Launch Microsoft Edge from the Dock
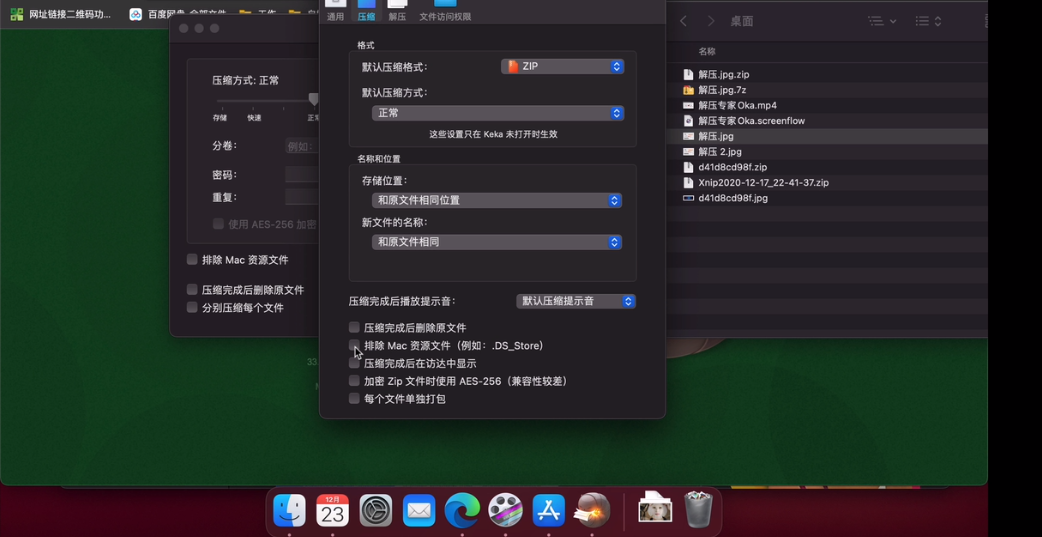This screenshot has width=1042, height=537. 462,510
